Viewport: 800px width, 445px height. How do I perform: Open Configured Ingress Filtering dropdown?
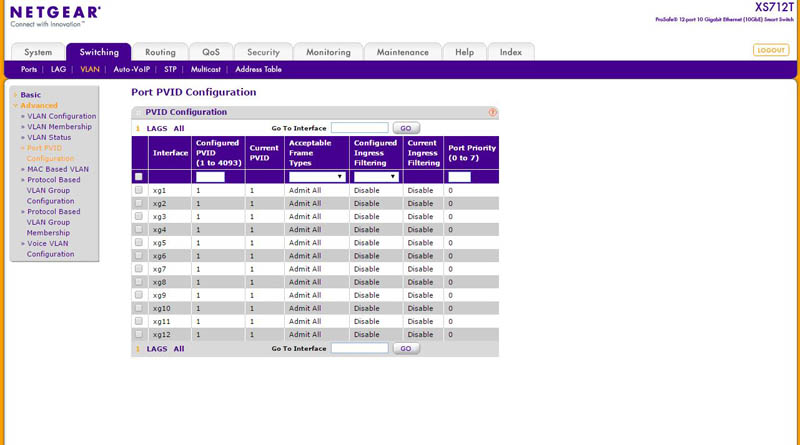pos(376,177)
